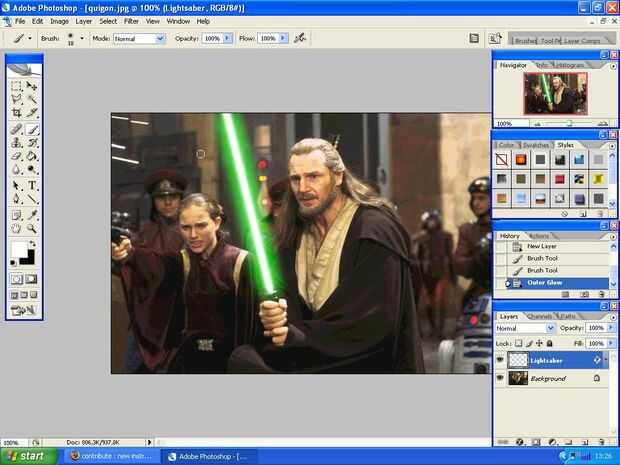Select the Line shape tool
The width and height of the screenshot is (620, 465).
(x=32, y=198)
